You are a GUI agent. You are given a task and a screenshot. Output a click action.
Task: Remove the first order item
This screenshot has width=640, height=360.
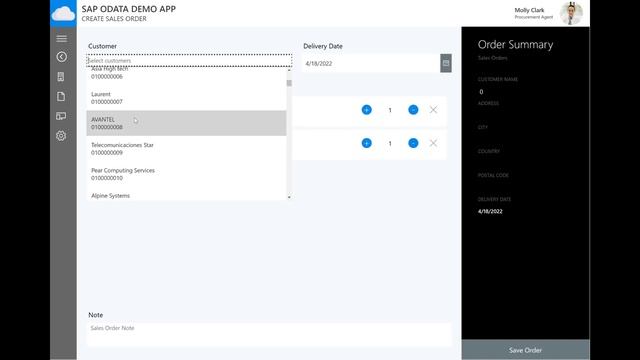pyautogui.click(x=433, y=109)
